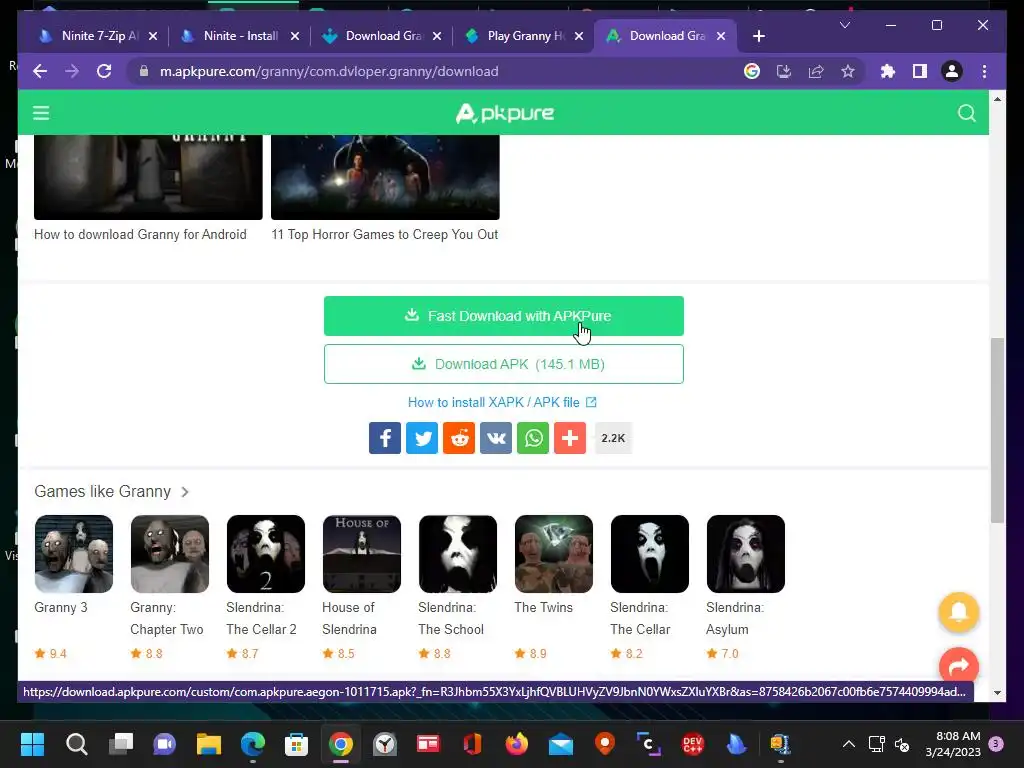Open House of Slendrina thumbnail
Viewport: 1024px width, 768px height.
click(x=362, y=554)
